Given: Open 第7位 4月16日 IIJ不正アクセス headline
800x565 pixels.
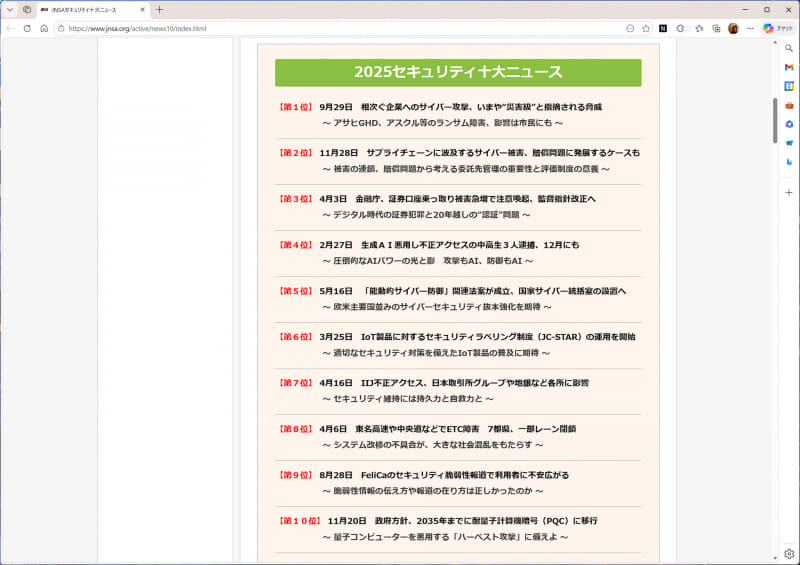Looking at the screenshot, I should pos(454,383).
